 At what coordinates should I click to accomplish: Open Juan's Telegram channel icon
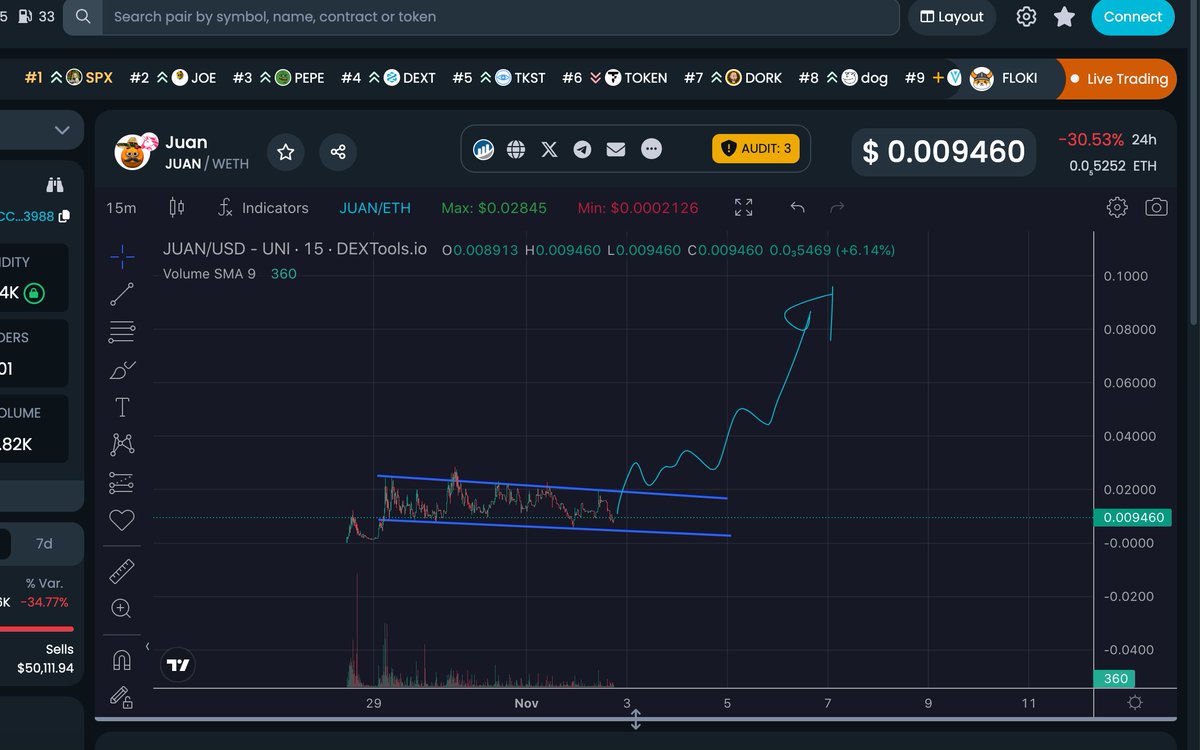(x=582, y=149)
